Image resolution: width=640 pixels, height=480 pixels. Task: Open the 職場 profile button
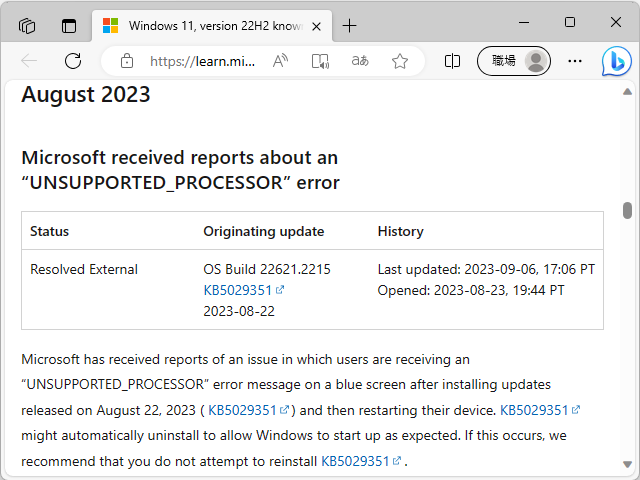(514, 61)
